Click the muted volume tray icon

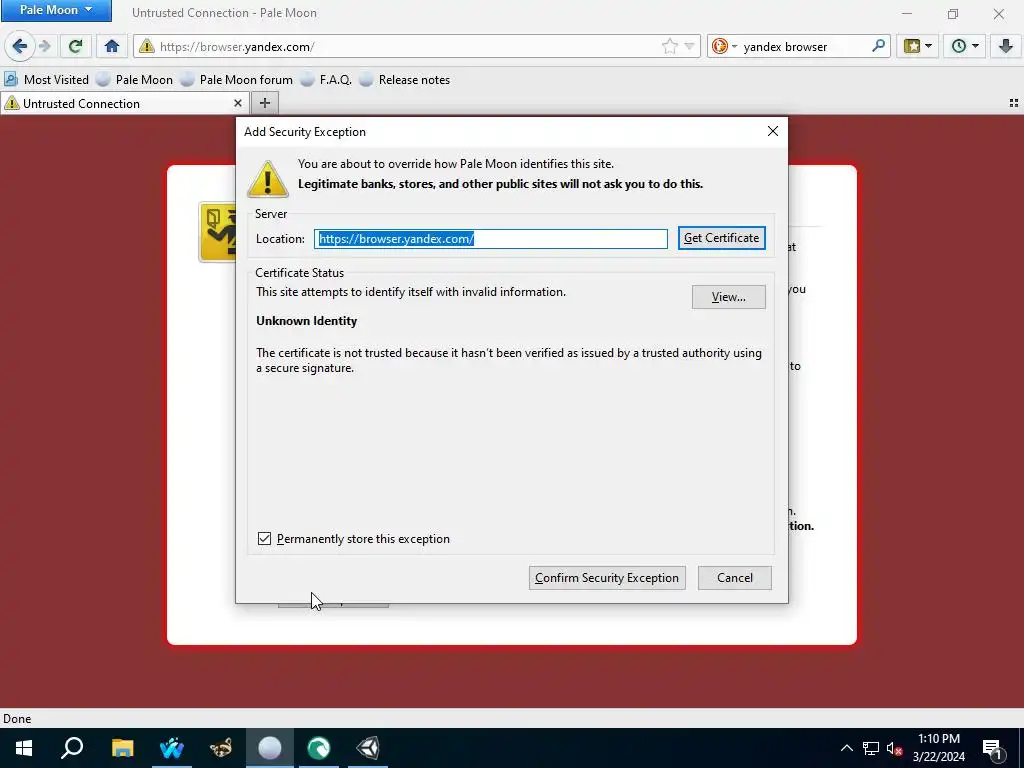(895, 748)
